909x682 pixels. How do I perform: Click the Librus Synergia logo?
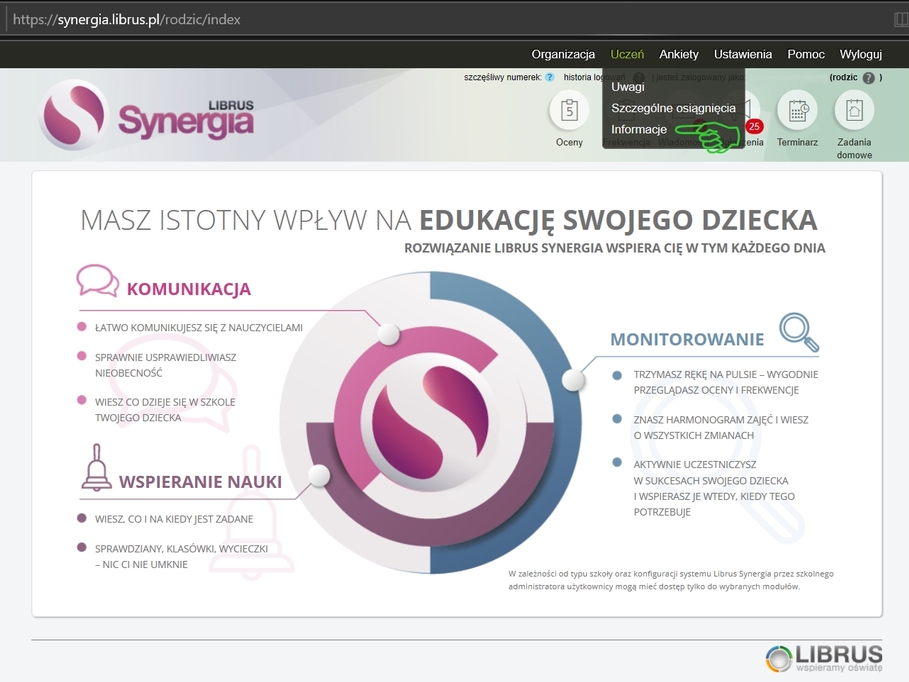147,115
